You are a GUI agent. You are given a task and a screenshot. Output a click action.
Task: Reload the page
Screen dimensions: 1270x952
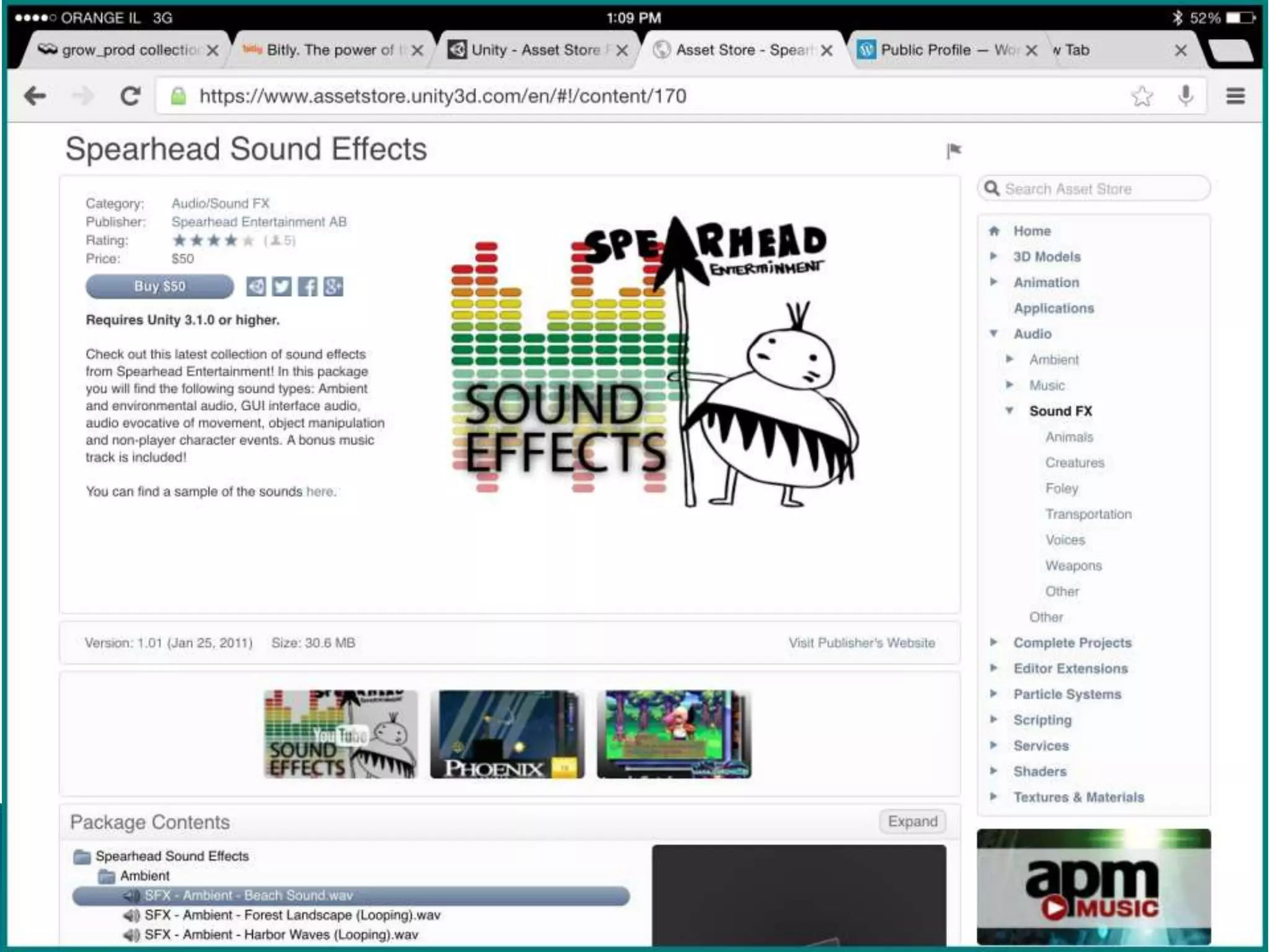130,96
